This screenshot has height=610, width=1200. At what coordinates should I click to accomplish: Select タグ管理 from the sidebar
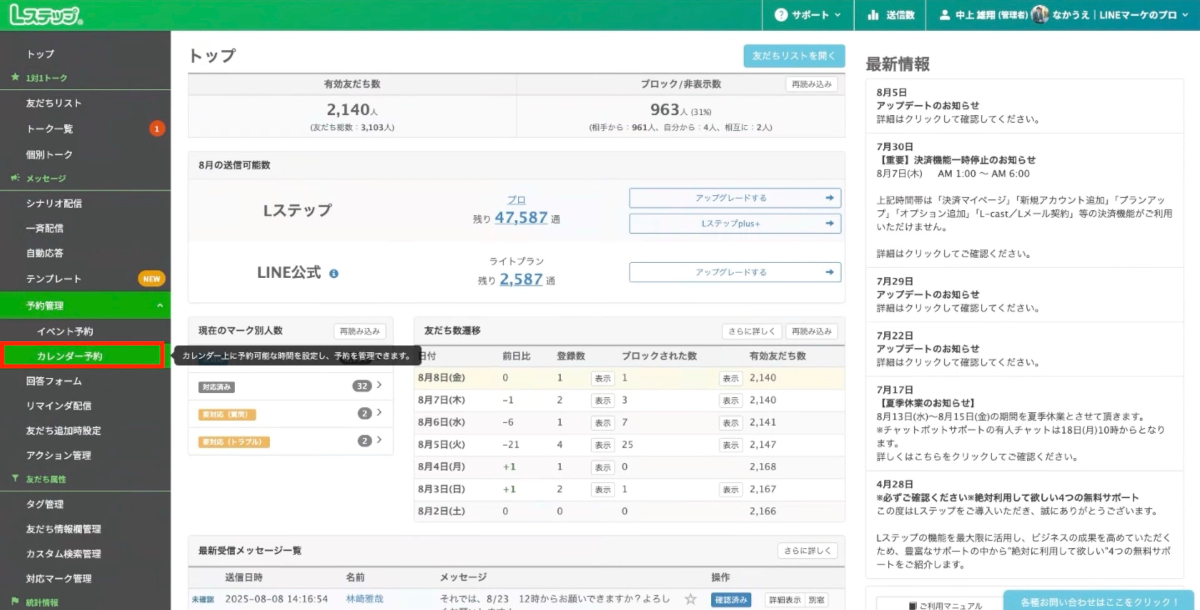(x=45, y=504)
